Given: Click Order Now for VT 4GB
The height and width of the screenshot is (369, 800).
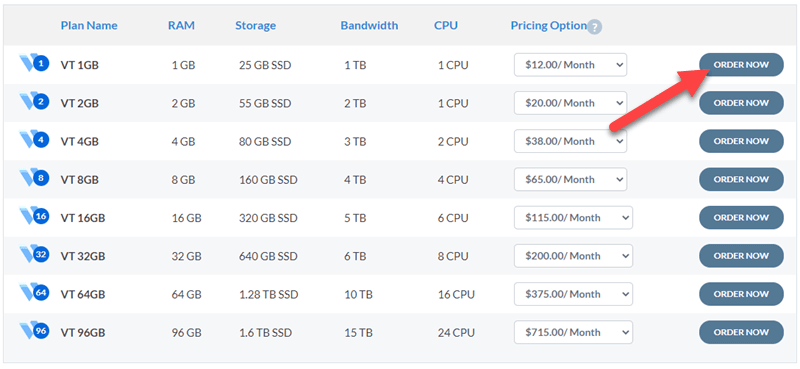Looking at the screenshot, I should point(741,141).
